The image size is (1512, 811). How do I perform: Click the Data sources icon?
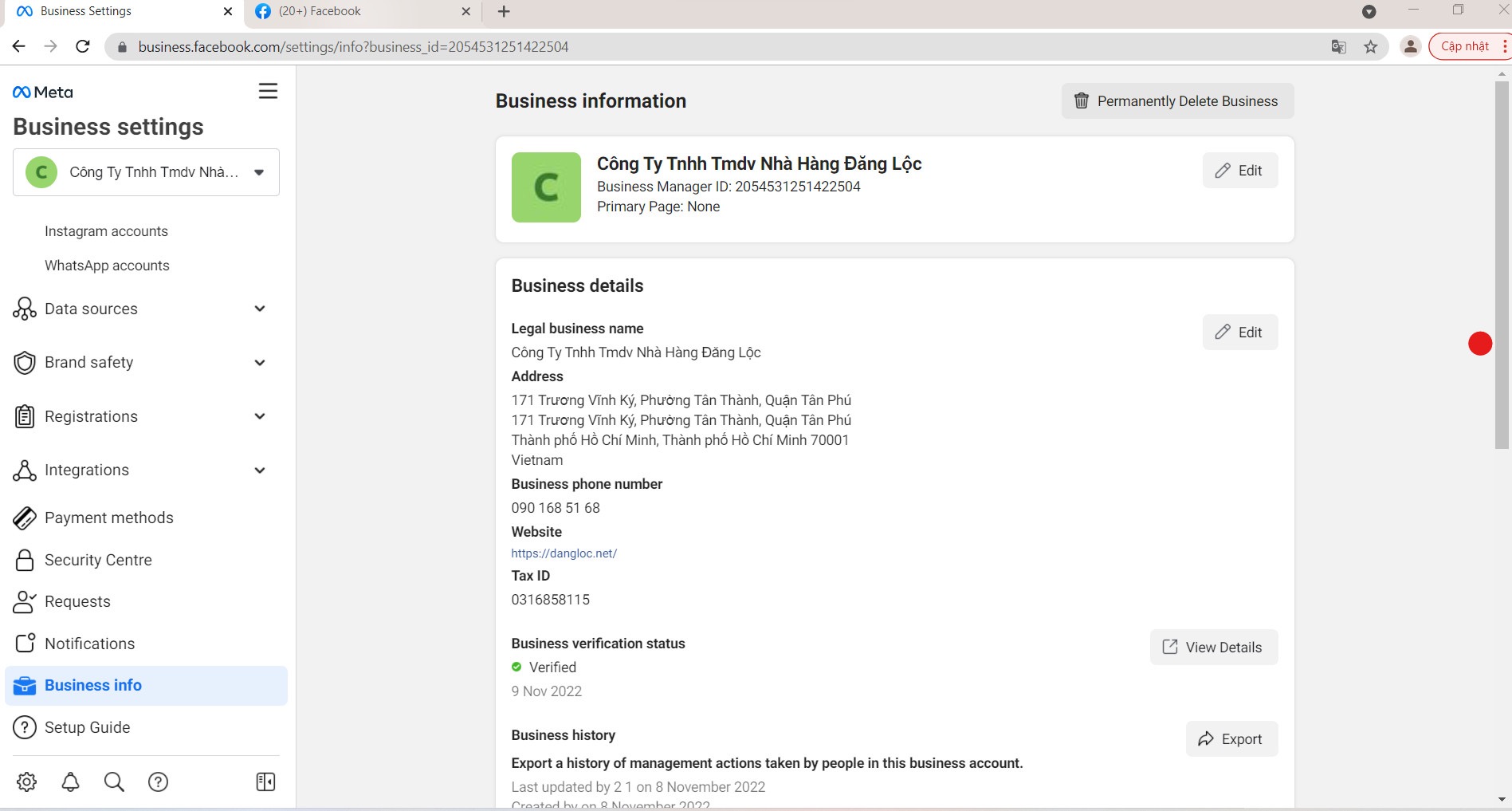pos(25,309)
